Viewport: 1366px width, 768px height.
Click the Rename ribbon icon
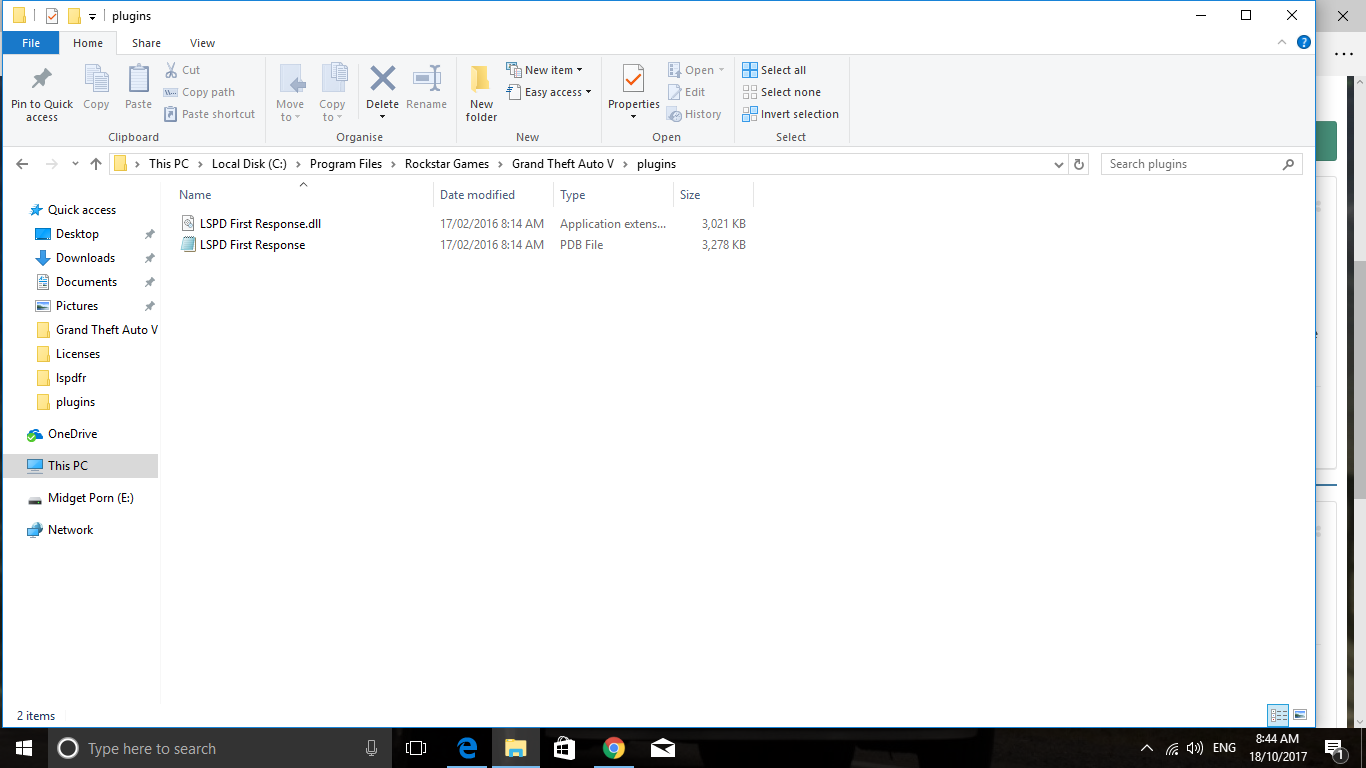point(427,79)
